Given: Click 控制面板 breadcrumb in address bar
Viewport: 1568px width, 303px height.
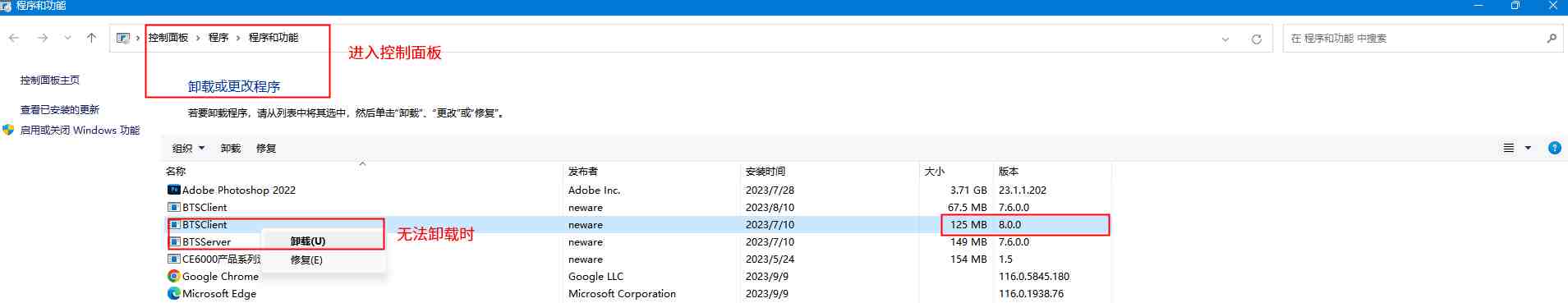Looking at the screenshot, I should click(x=168, y=38).
